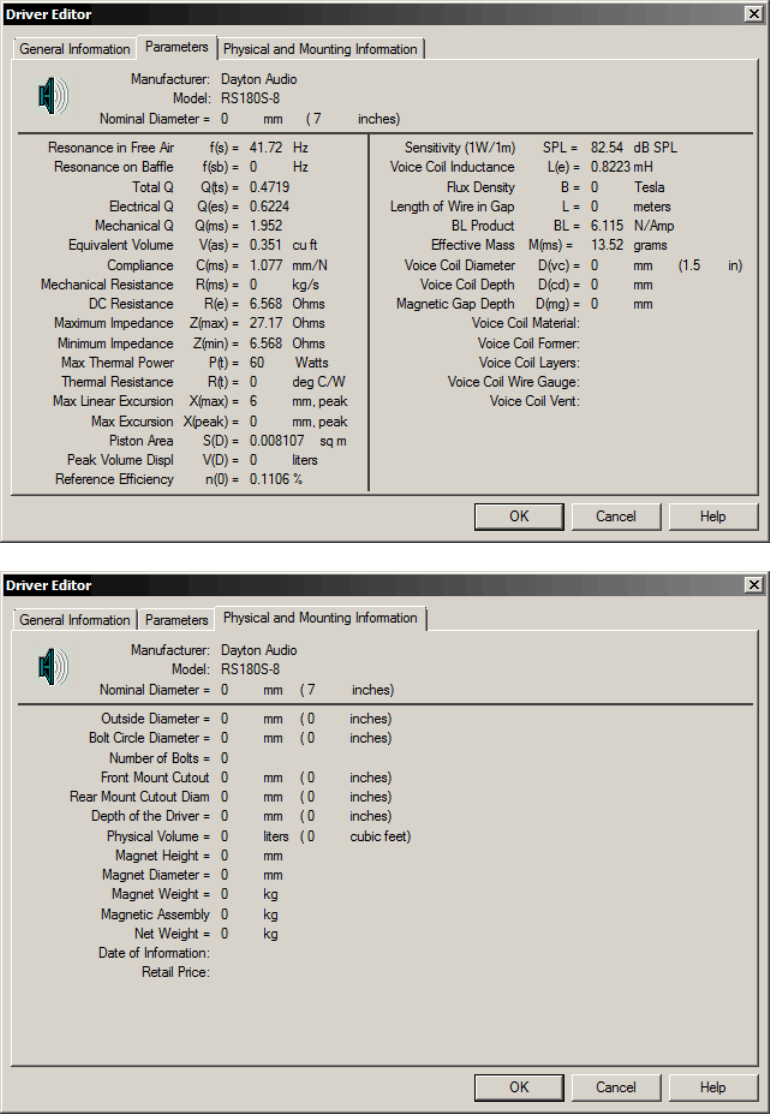770x1114 pixels.
Task: Click the Net Weight kg value
Action: coord(224,934)
